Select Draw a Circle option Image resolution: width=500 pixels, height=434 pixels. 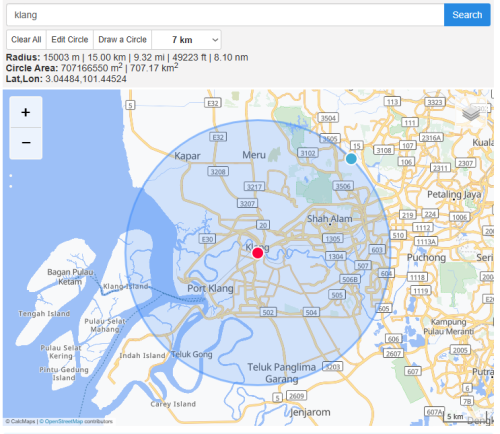pos(122,40)
